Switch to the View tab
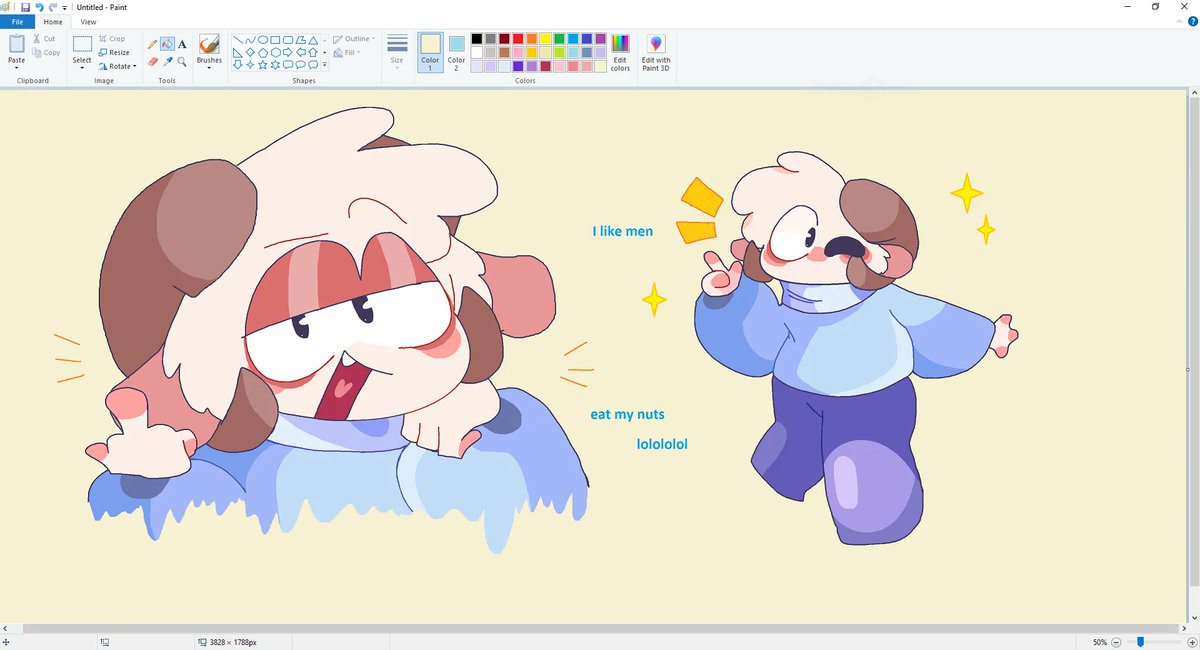Image resolution: width=1200 pixels, height=650 pixels. pyautogui.click(x=89, y=21)
